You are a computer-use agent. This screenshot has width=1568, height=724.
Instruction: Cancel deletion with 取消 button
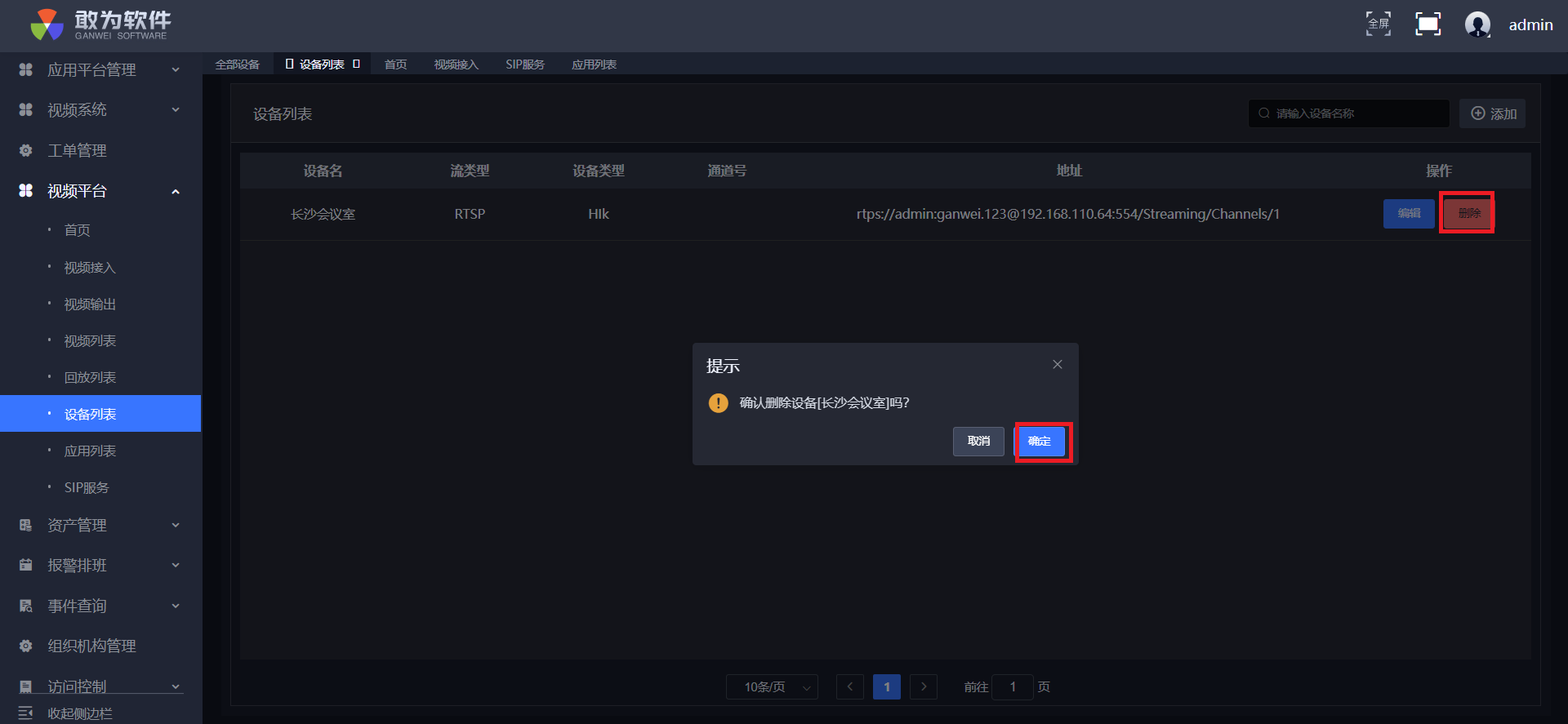click(978, 442)
